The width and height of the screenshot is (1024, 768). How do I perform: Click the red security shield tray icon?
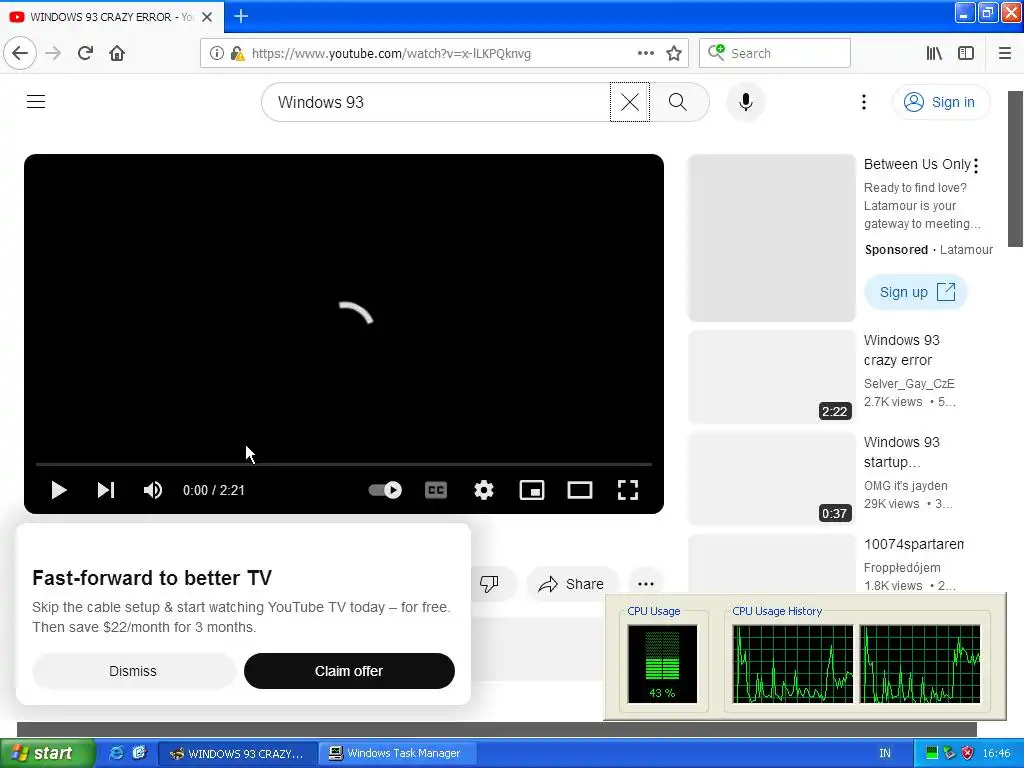967,754
